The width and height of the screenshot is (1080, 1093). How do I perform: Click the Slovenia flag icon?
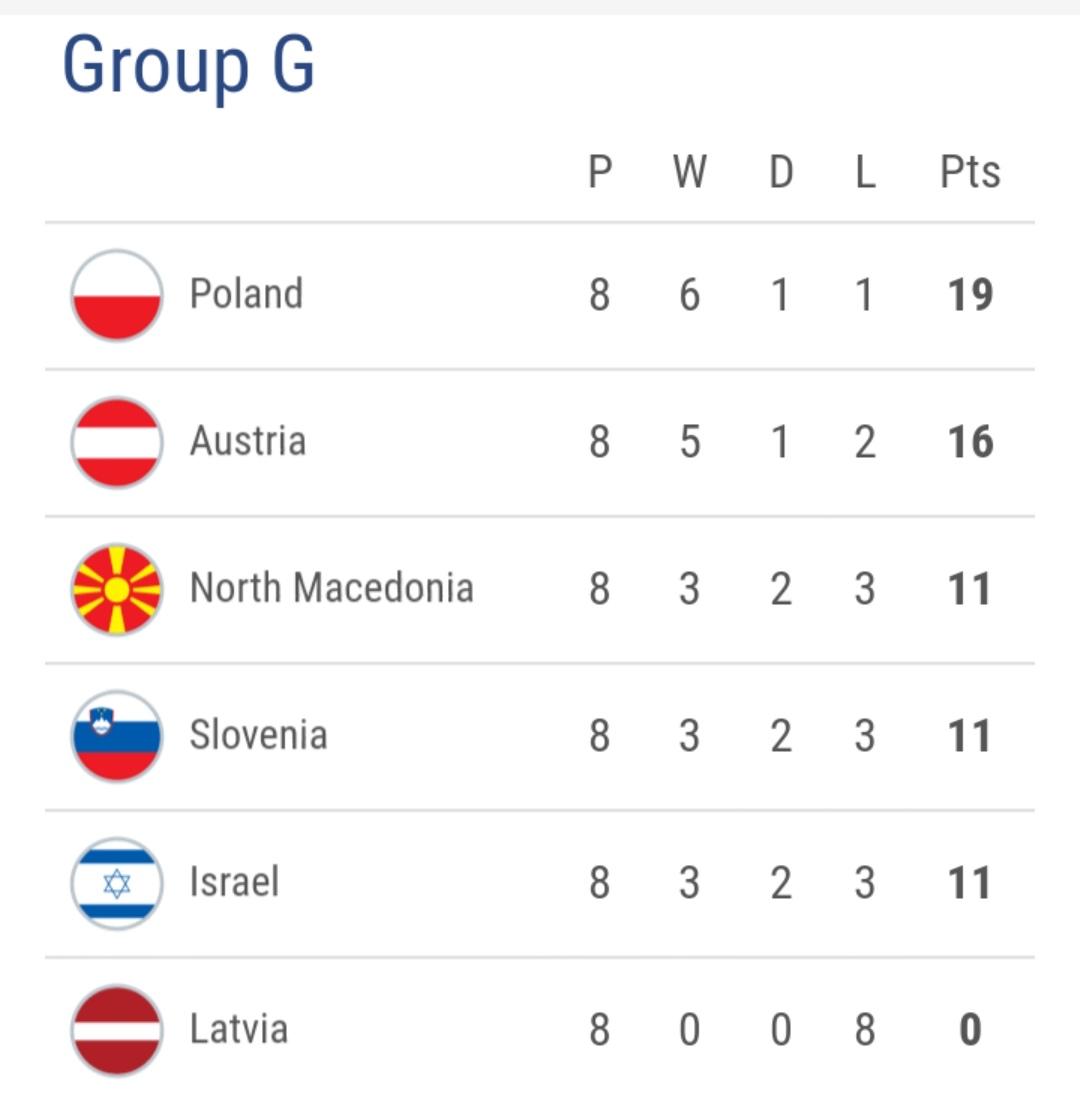coord(117,736)
